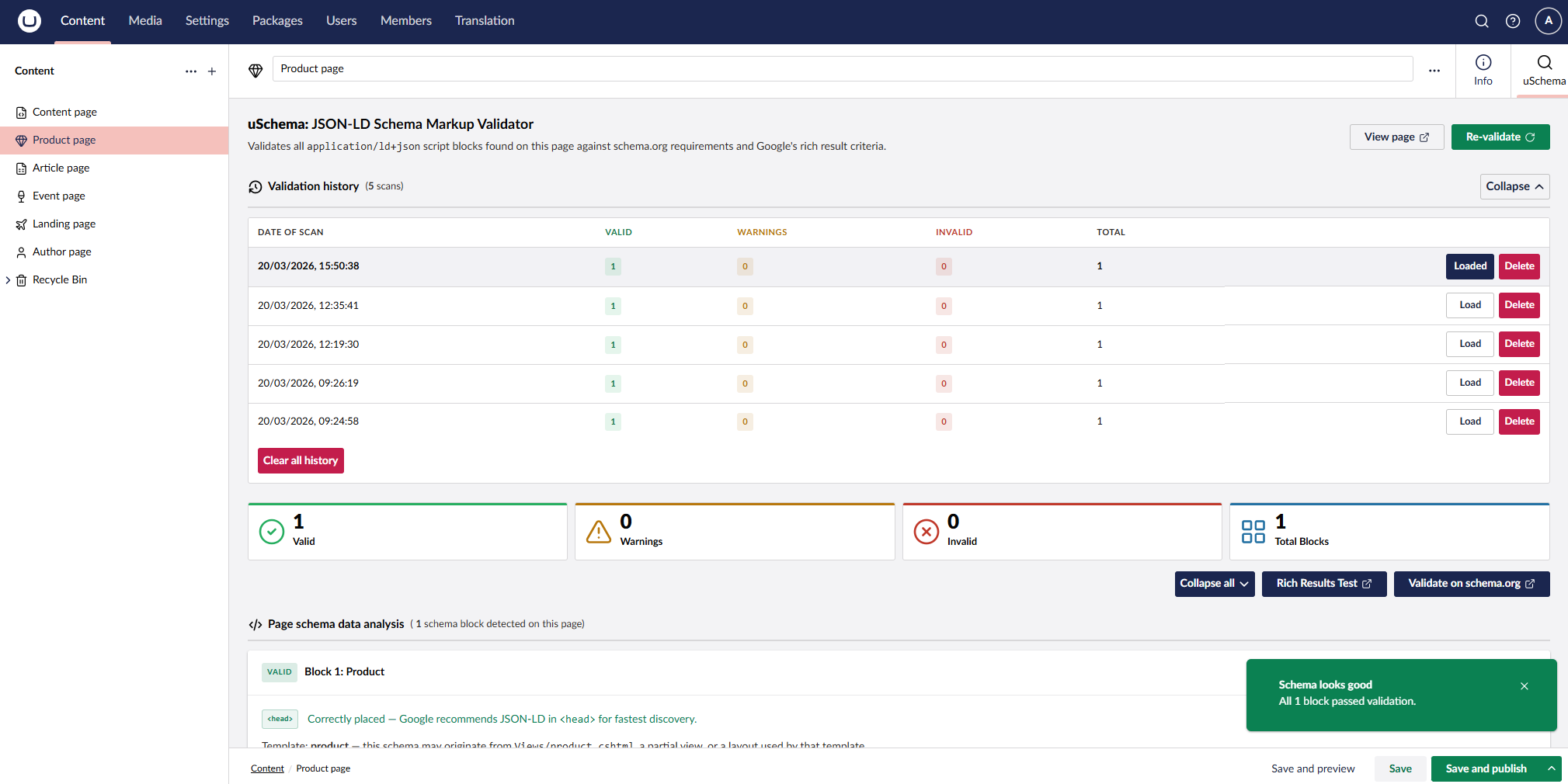The height and width of the screenshot is (784, 1568).
Task: Open Content tree options via the ellipsis icon
Action: (190, 71)
